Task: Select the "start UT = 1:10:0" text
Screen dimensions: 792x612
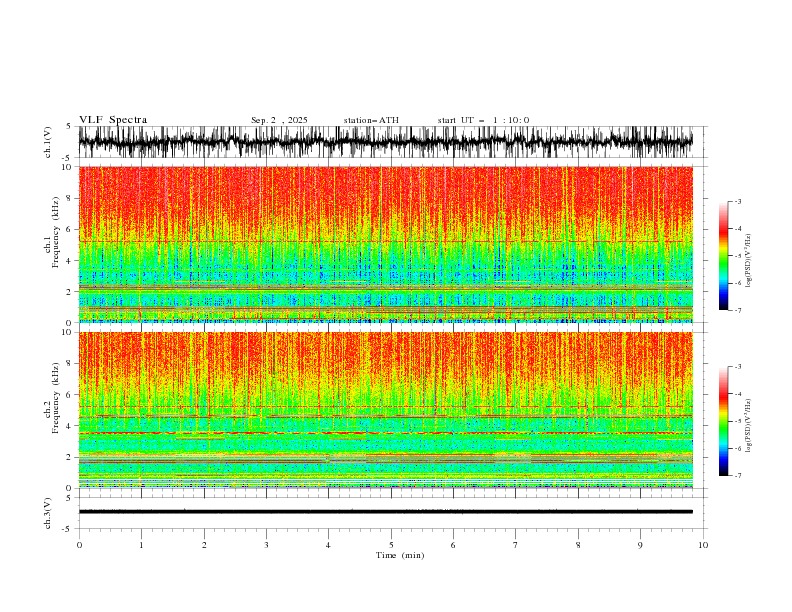Action: (483, 120)
